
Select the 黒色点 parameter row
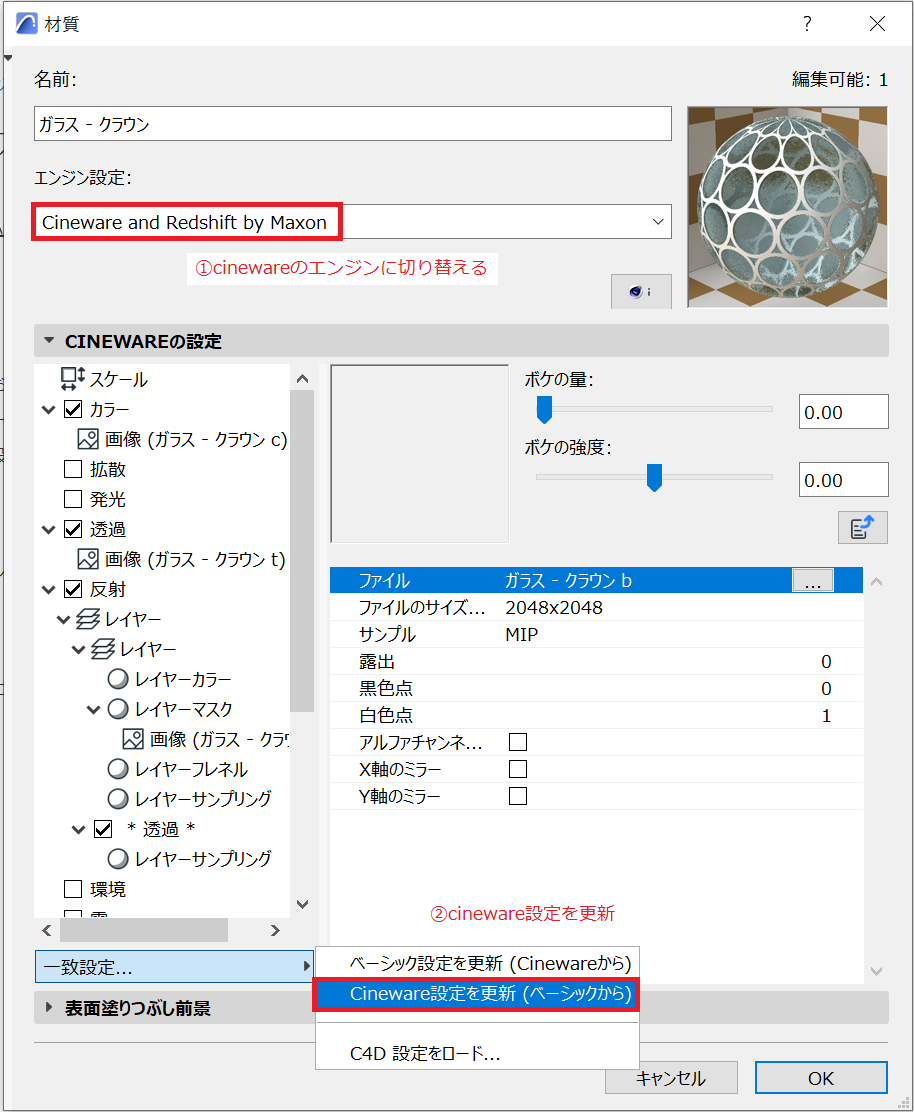click(596, 688)
